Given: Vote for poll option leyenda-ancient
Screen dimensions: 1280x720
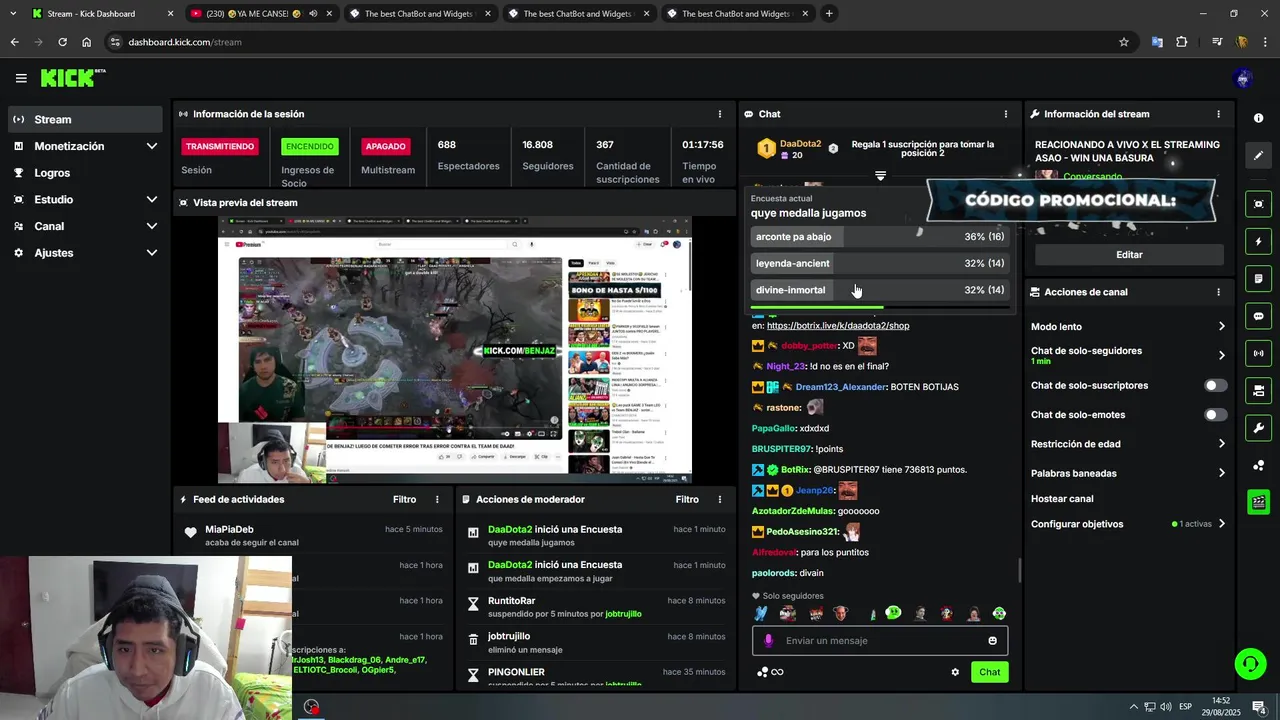Looking at the screenshot, I should pyautogui.click(x=880, y=263).
